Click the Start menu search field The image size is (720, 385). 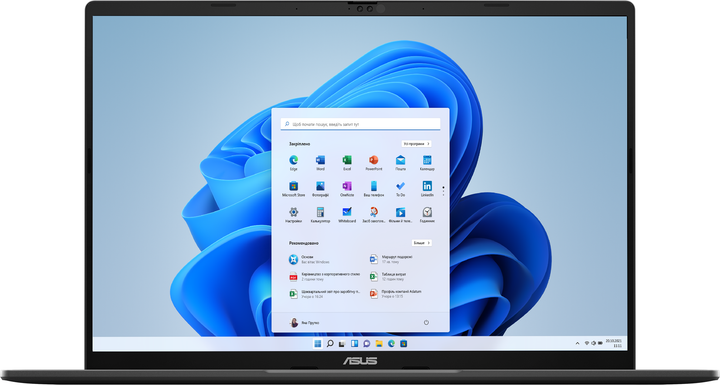point(360,124)
